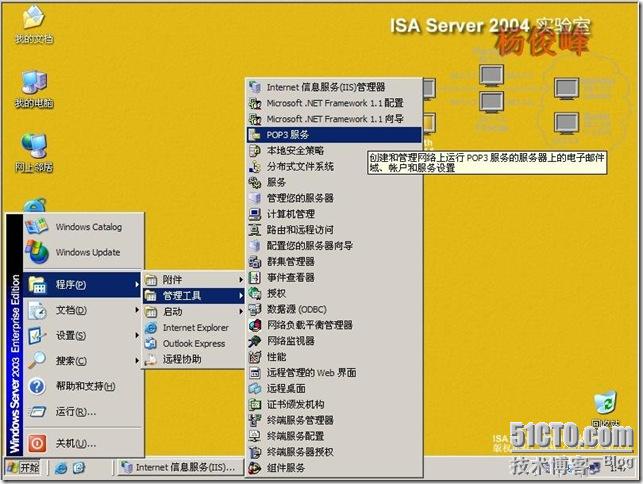
Task: Select the POP3 服务 menu entry
Action: [334, 135]
